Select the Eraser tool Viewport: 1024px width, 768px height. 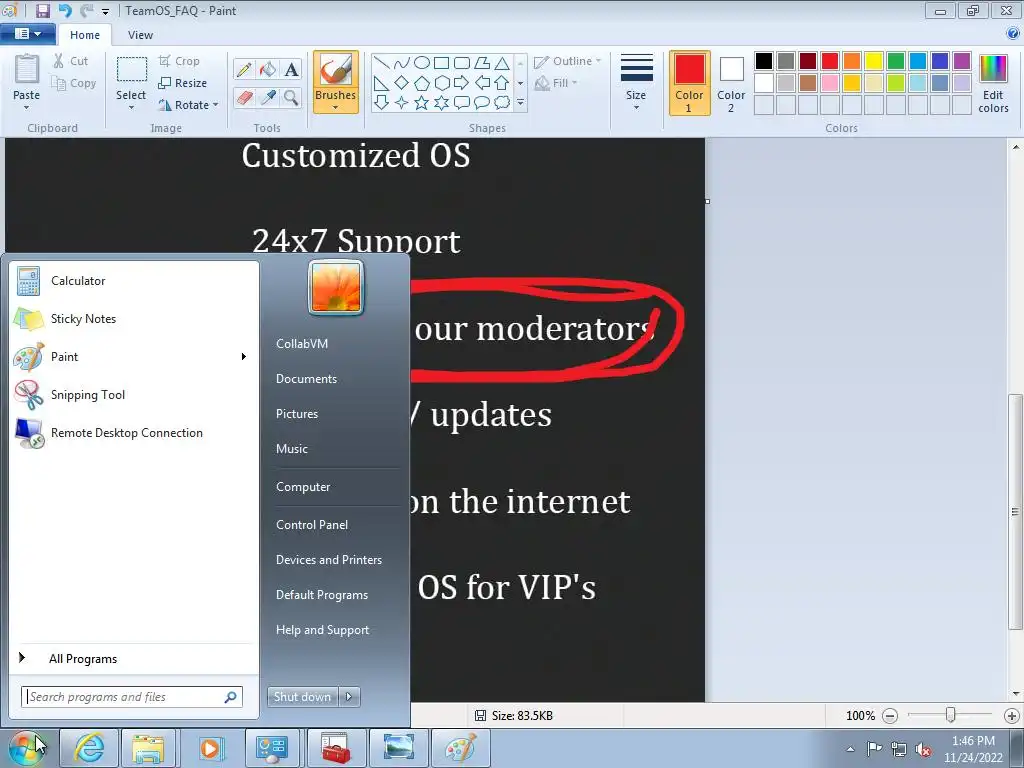pos(244,98)
